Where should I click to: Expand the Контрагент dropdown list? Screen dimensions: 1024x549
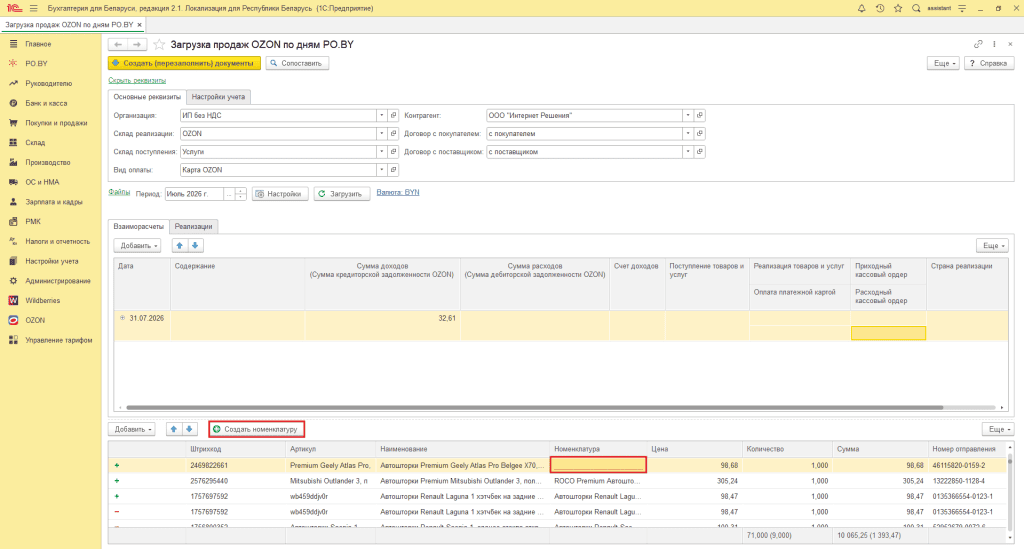(x=688, y=115)
